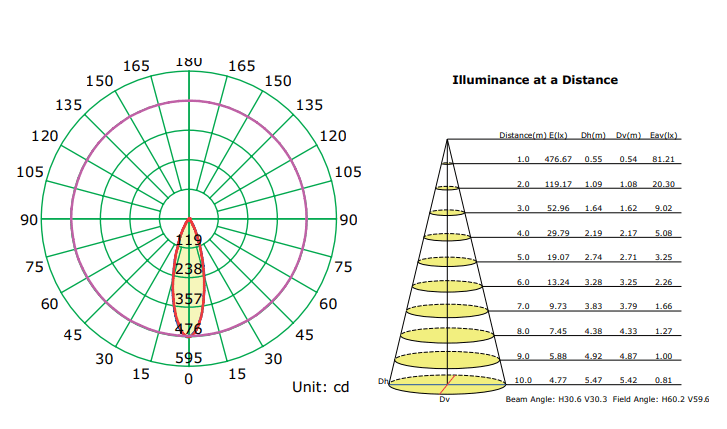Pick the Dv value 3.79
This screenshot has height=429, width=727.
pyautogui.click(x=628, y=306)
